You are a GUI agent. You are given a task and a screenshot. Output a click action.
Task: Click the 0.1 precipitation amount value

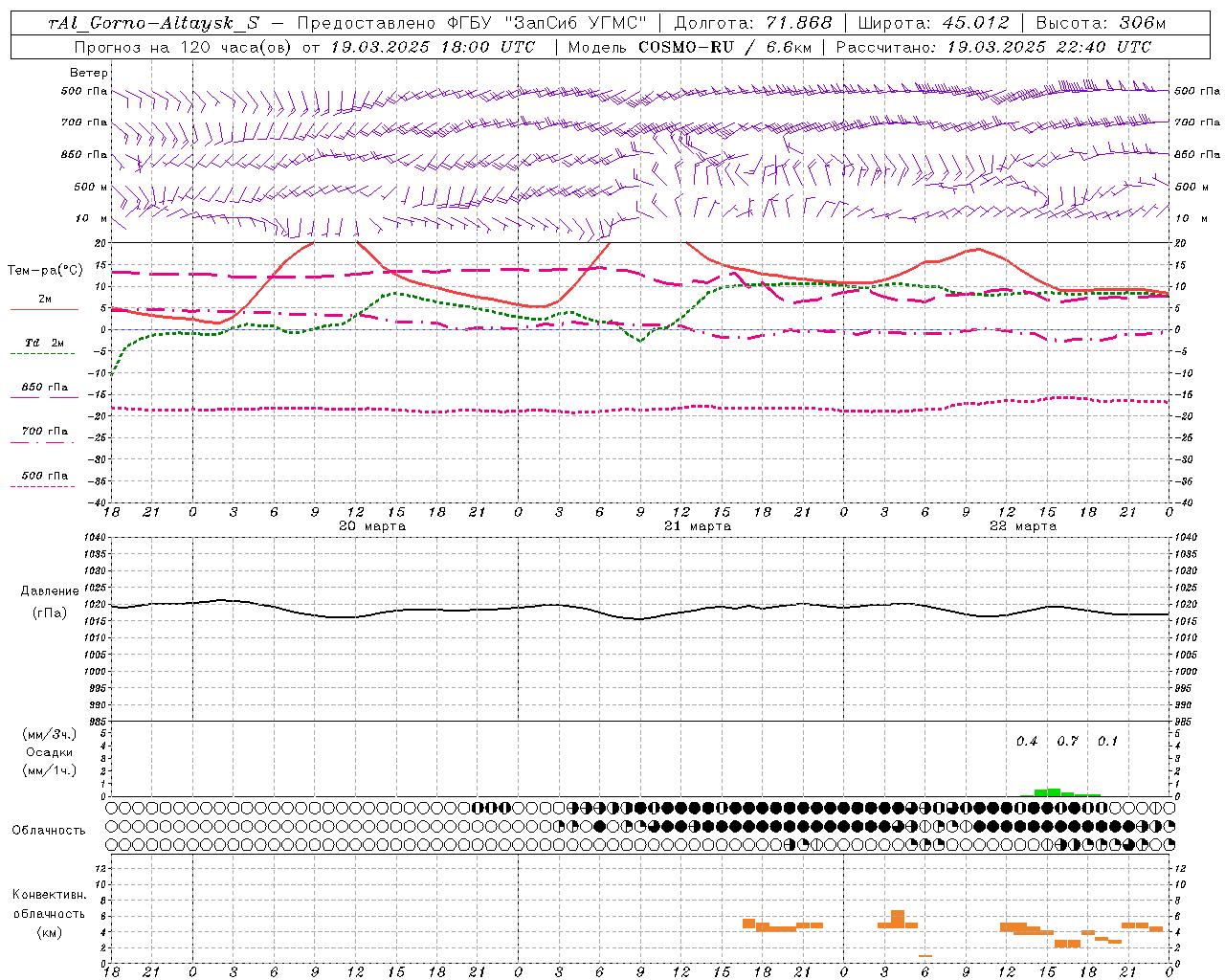tap(1107, 741)
